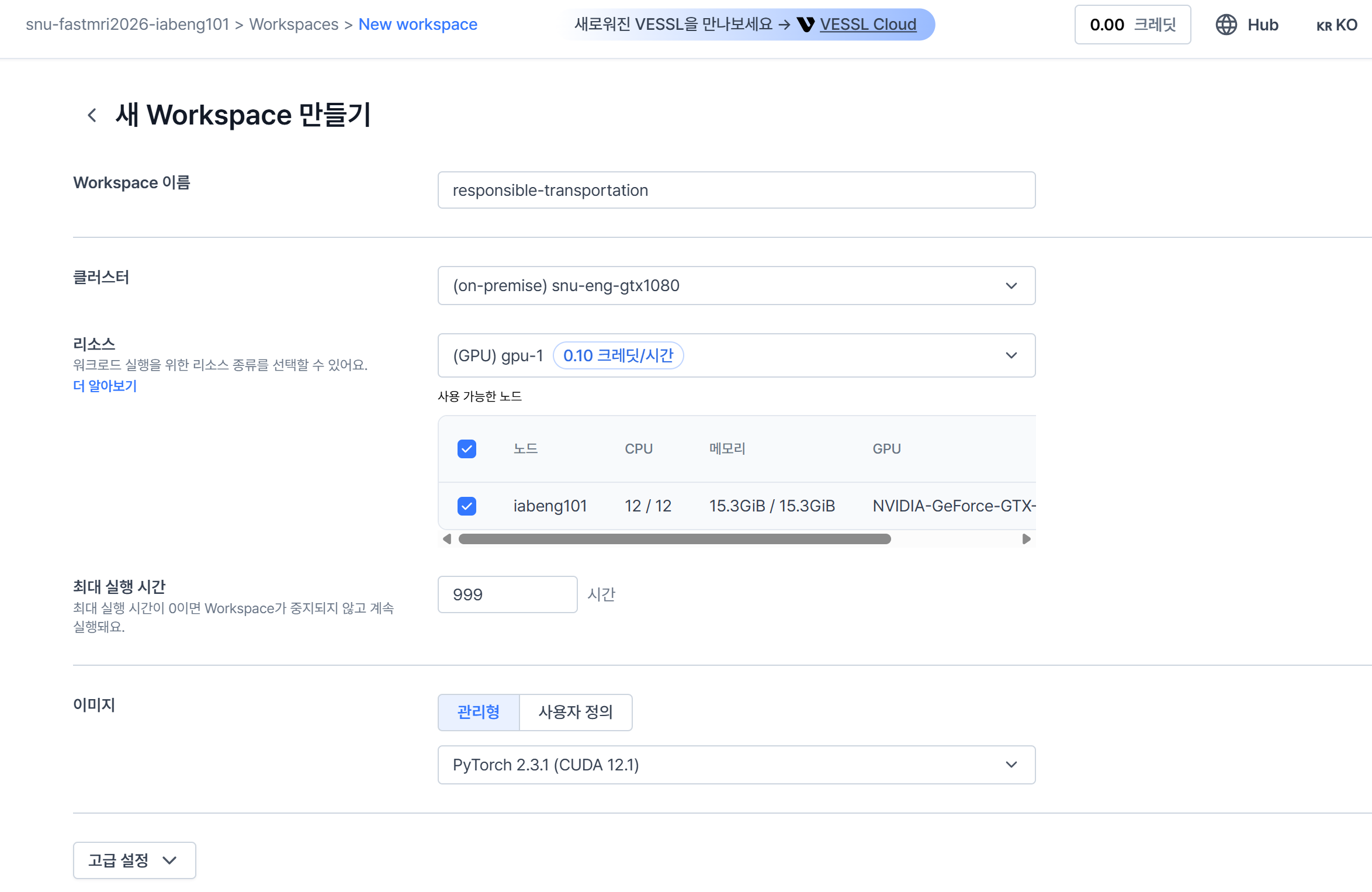Click the Hub globe icon
The height and width of the screenshot is (892, 1372).
click(x=1226, y=25)
